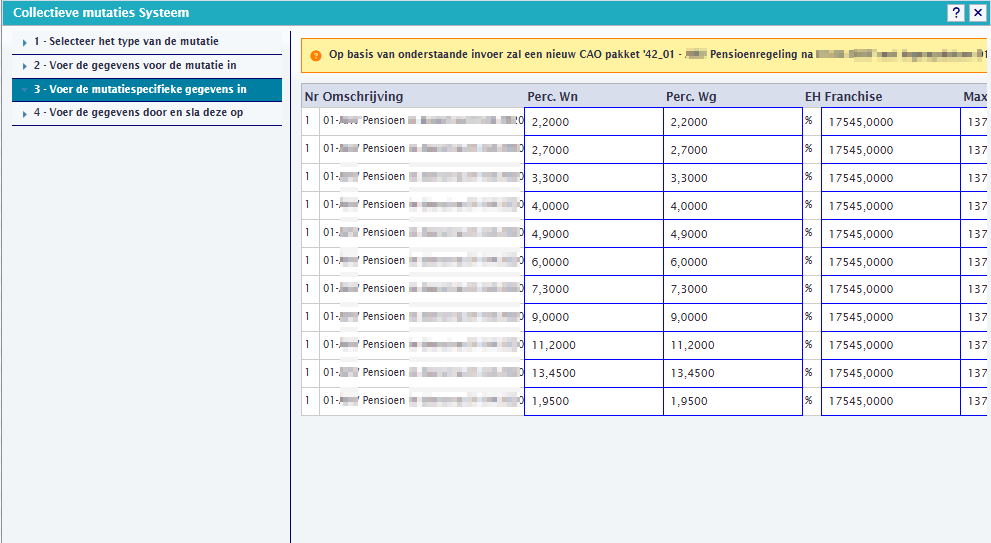Edit the Perc. Wg field with value 4,9000
Viewport: 991px width, 543px height.
click(733, 233)
